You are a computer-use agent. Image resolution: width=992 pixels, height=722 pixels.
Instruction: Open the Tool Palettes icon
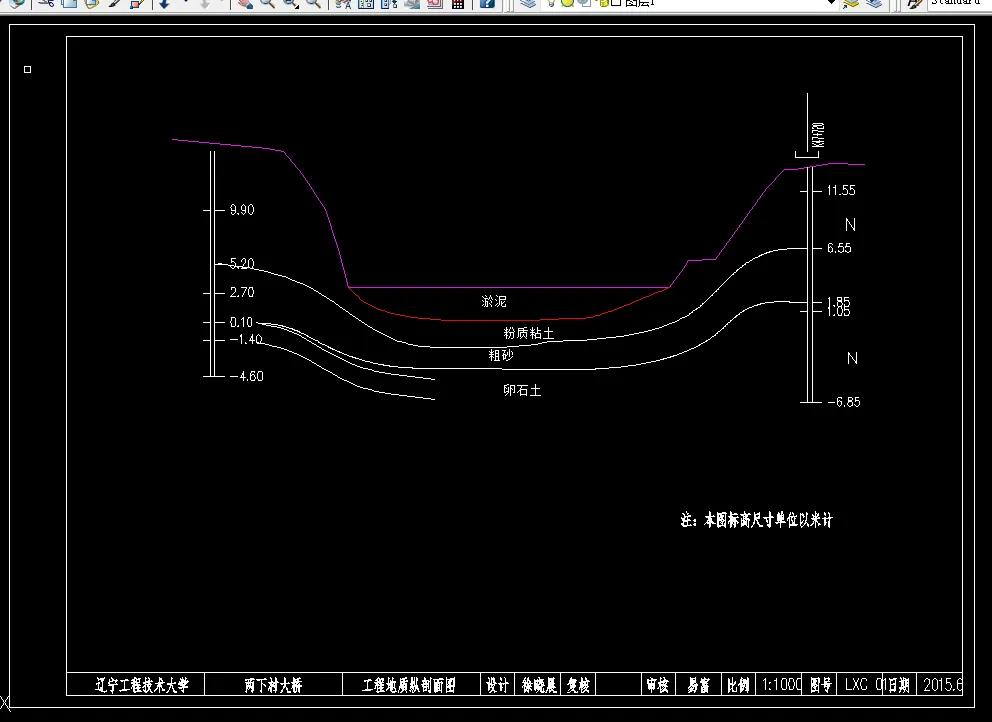(x=388, y=3)
